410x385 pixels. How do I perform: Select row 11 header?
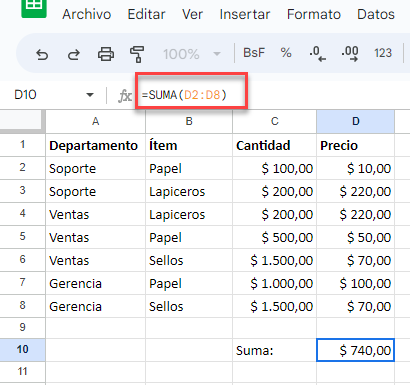[22, 372]
